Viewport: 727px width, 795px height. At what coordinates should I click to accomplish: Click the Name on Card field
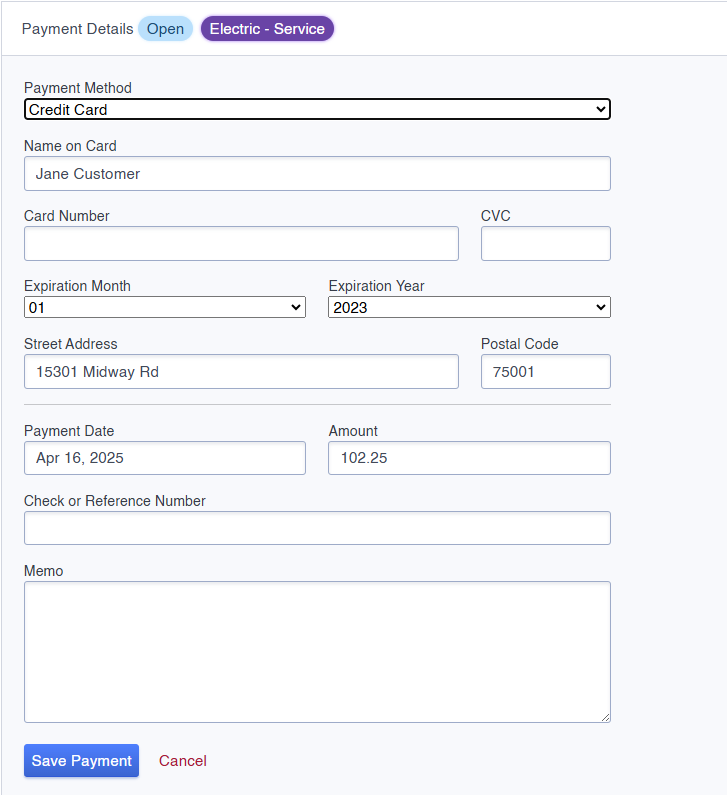[x=317, y=174]
